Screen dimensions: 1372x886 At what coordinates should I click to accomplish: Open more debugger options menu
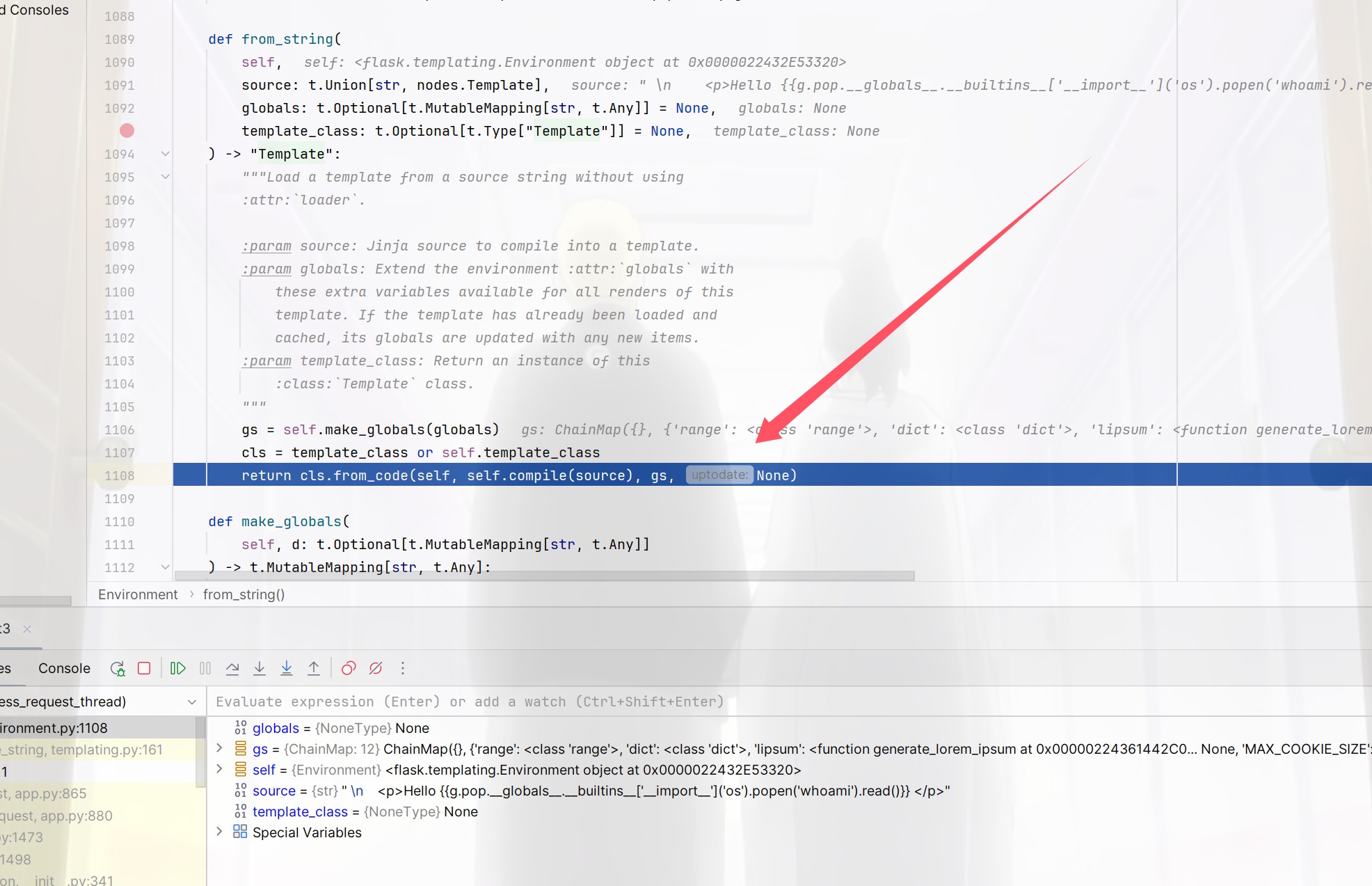(403, 668)
